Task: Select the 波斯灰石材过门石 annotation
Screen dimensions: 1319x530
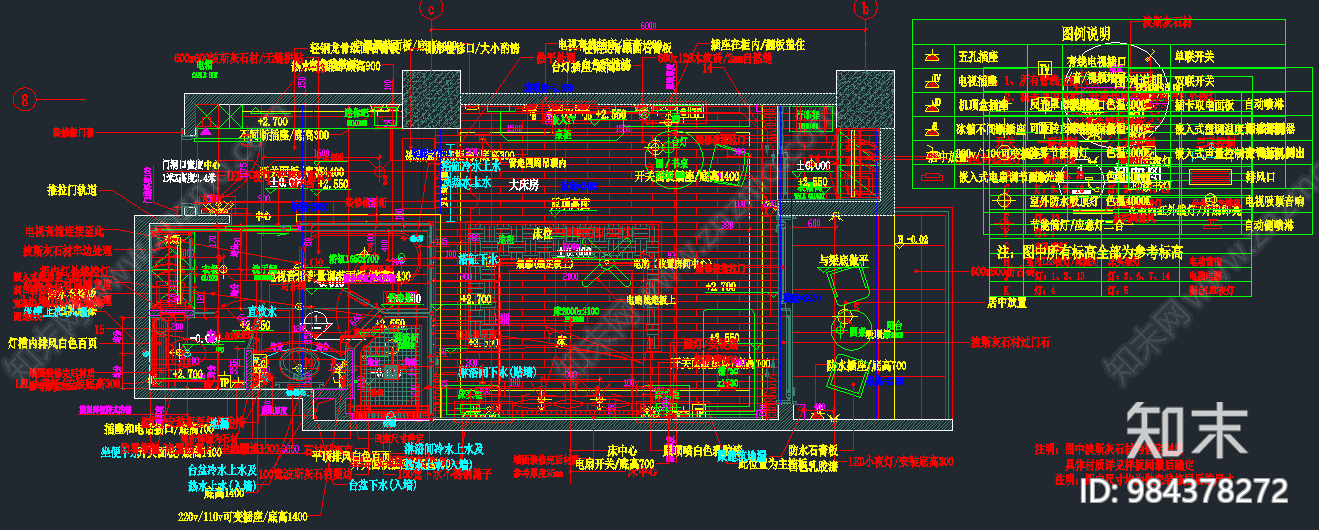Action: tap(1011, 342)
